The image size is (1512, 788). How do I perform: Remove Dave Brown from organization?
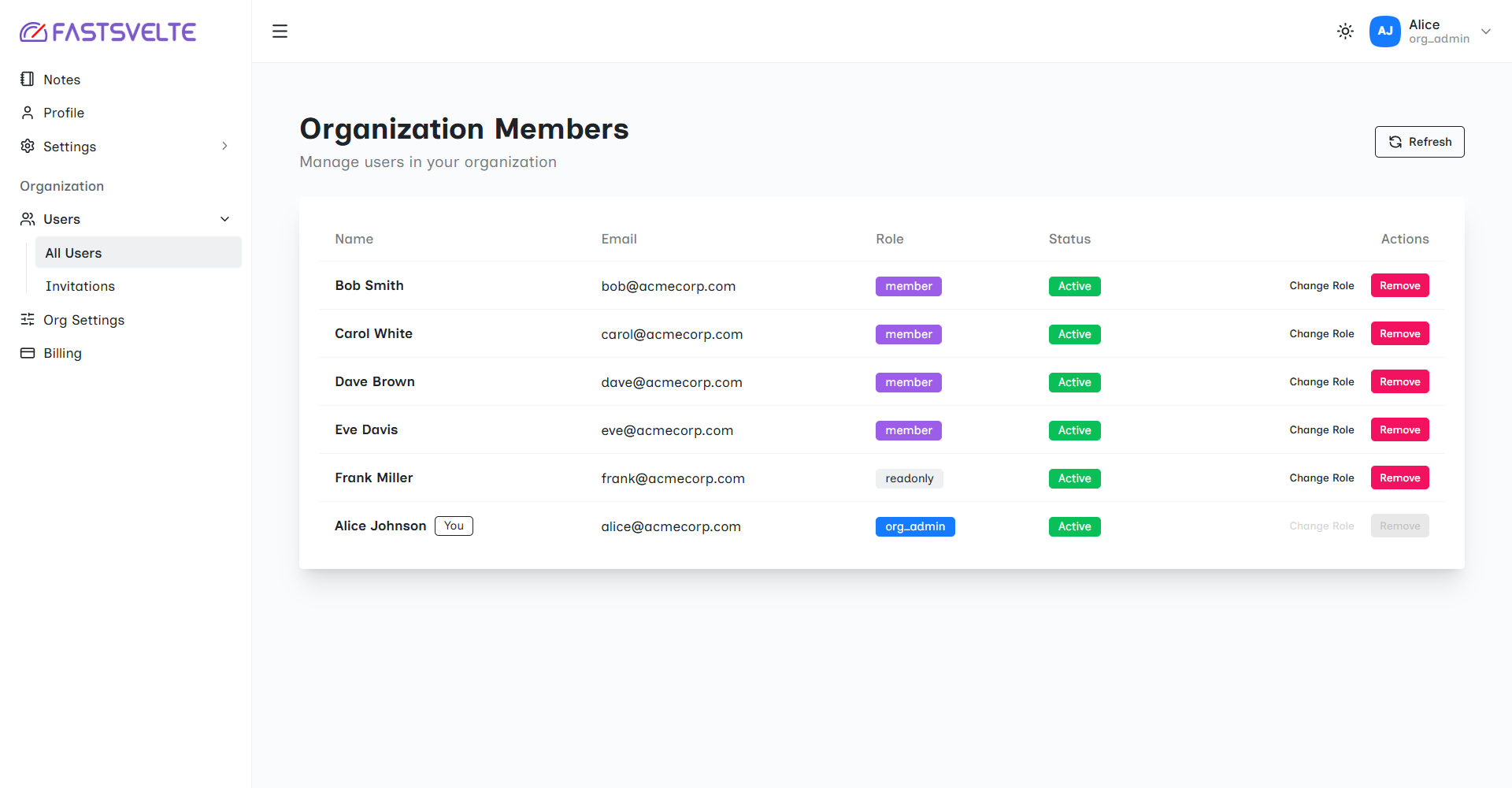tap(1399, 381)
